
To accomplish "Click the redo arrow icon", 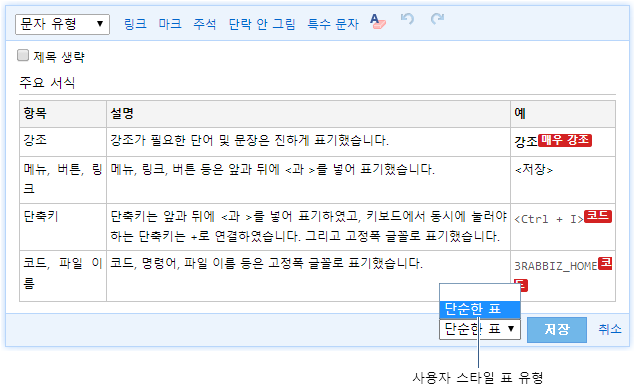I will 437,19.
